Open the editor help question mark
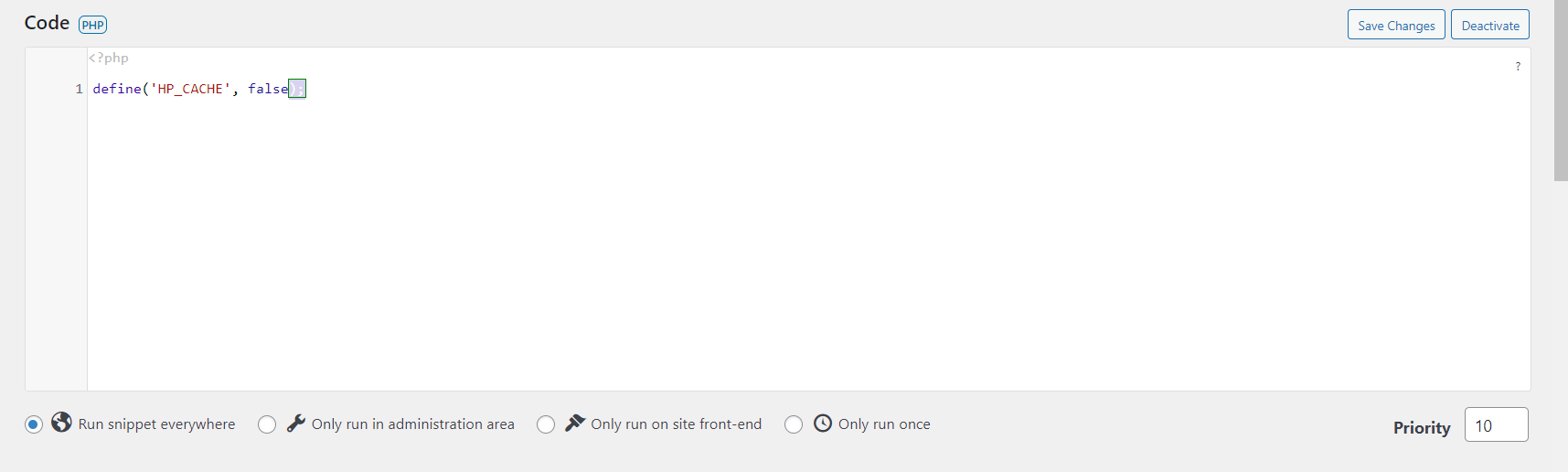Viewport: 1568px width, 472px height. 1518,66
